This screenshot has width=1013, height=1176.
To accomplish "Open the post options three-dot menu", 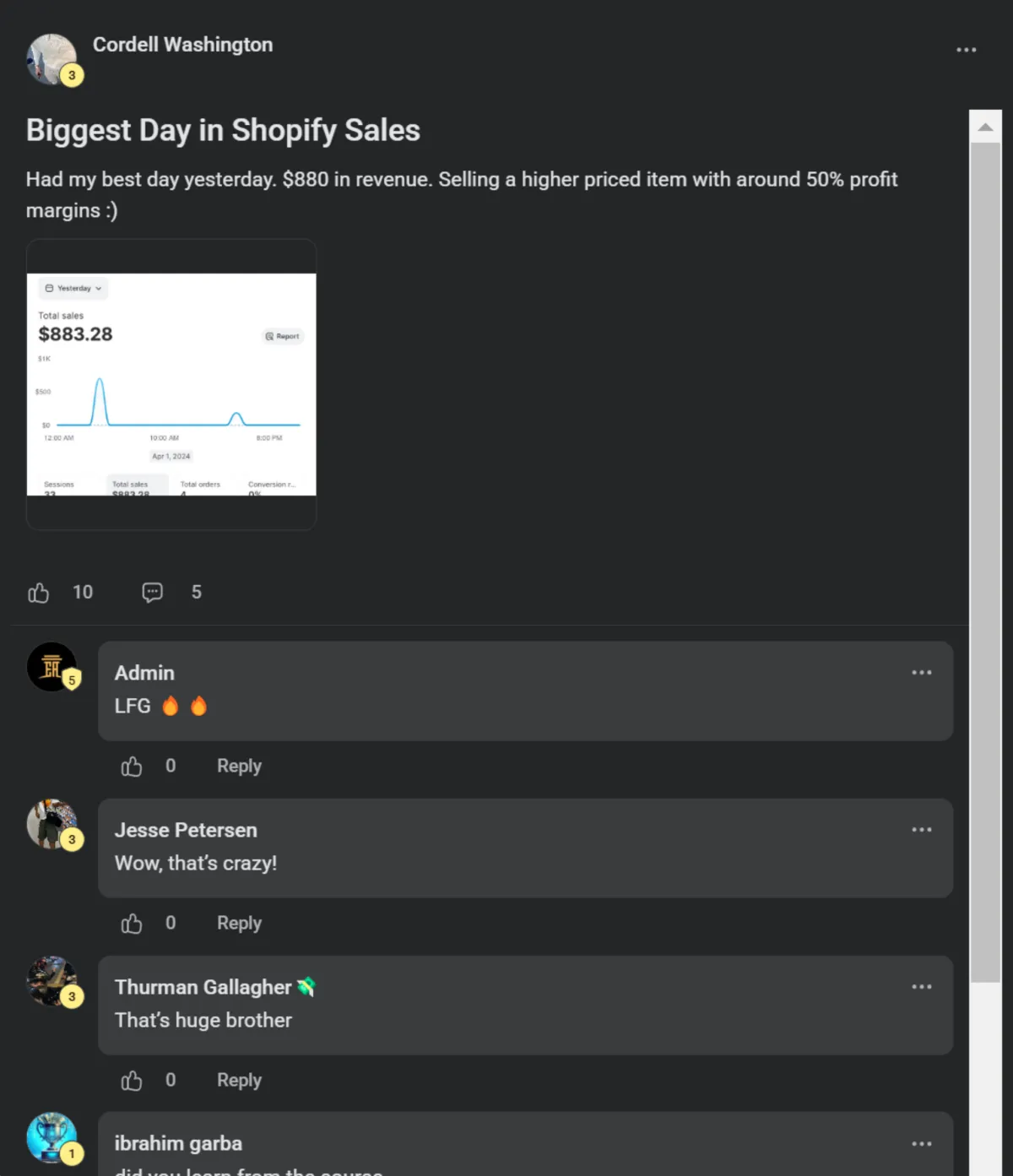I will [966, 50].
